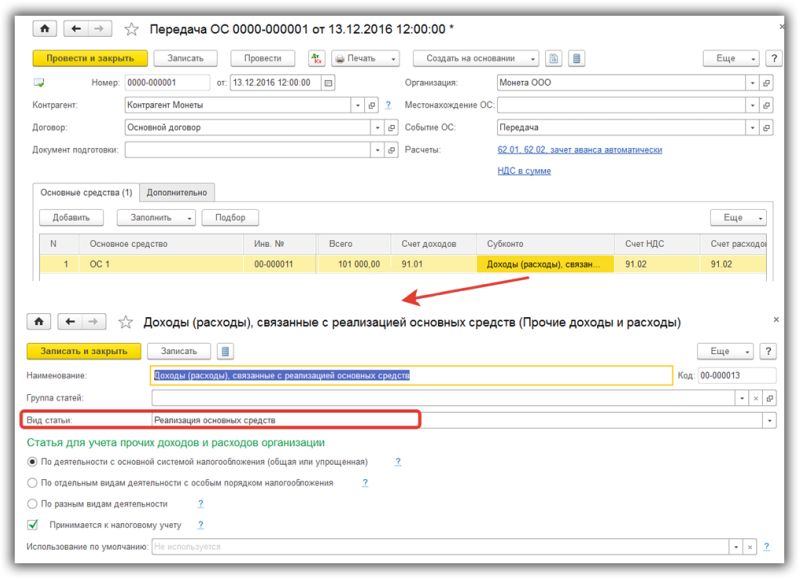Open the Документ подготовки record with the open icon

(391, 150)
